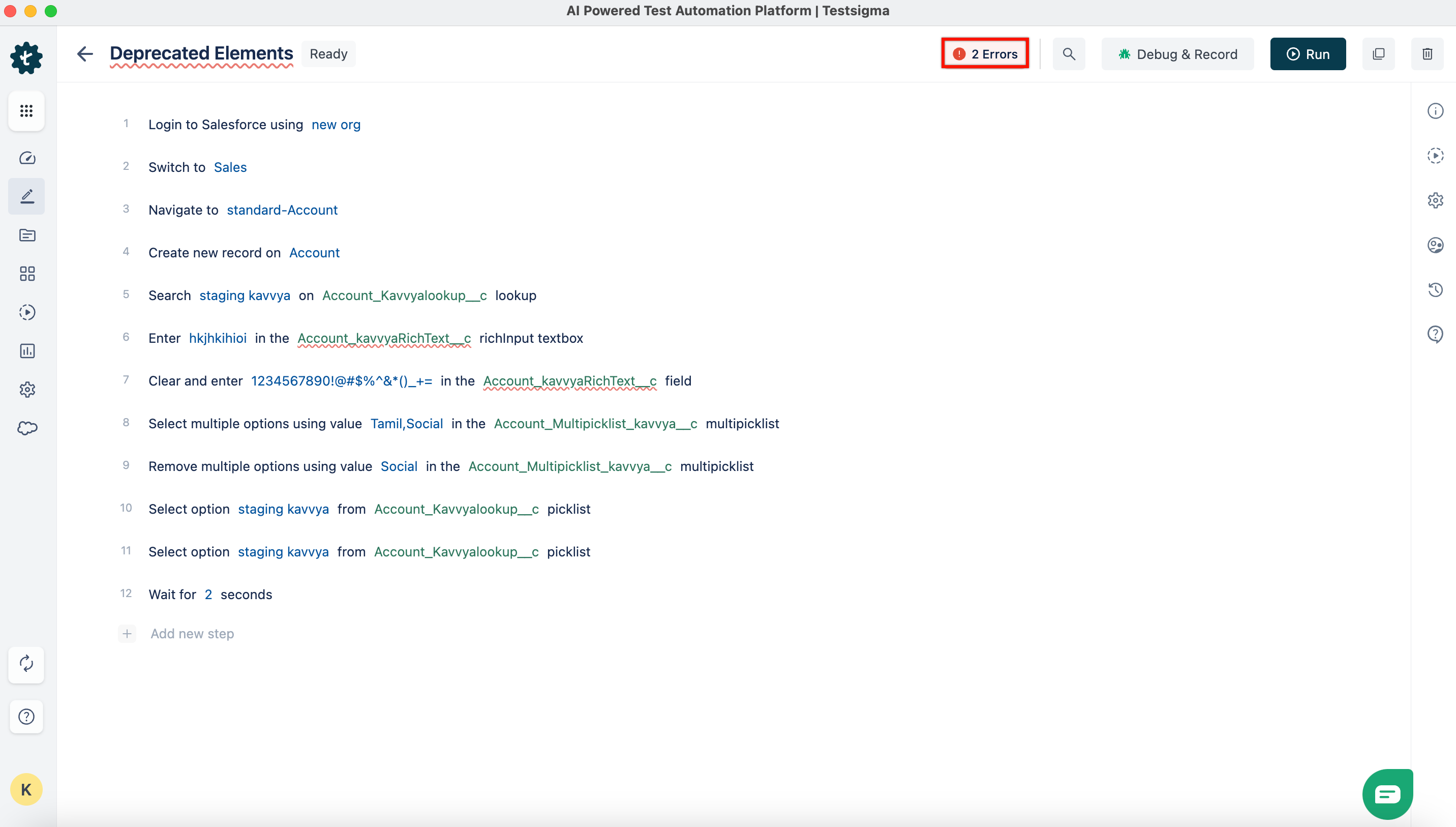Viewport: 1456px width, 827px height.
Task: Open the four-squares modules icon
Action: tap(26, 274)
